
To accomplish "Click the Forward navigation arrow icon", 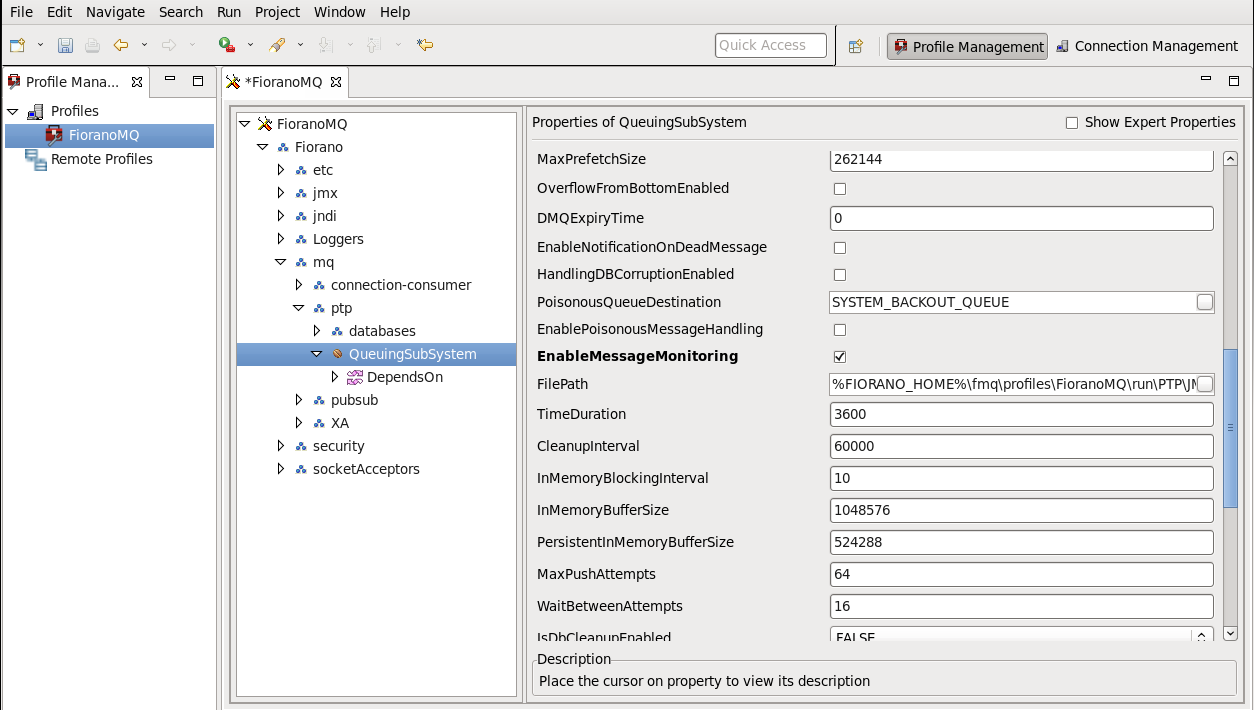I will 169,45.
